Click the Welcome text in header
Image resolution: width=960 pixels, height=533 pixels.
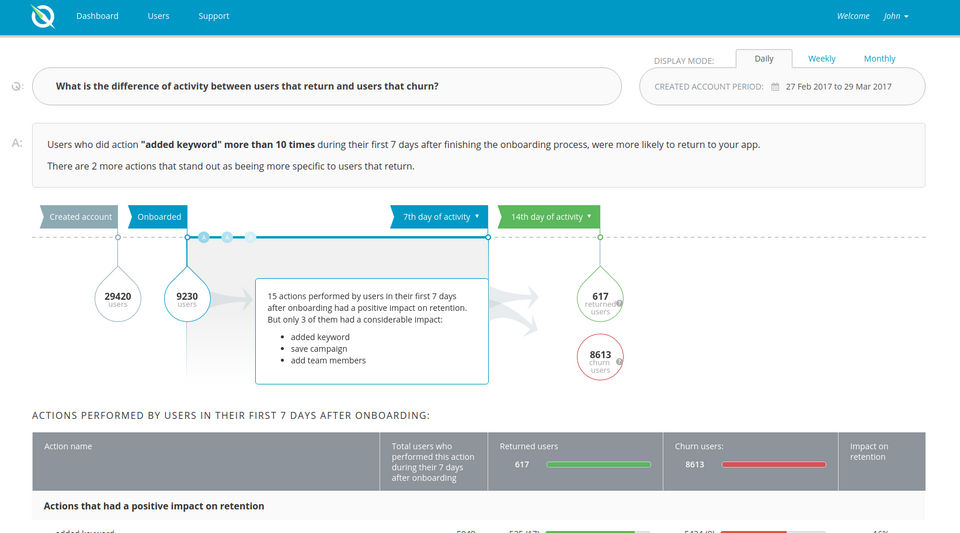click(x=853, y=16)
